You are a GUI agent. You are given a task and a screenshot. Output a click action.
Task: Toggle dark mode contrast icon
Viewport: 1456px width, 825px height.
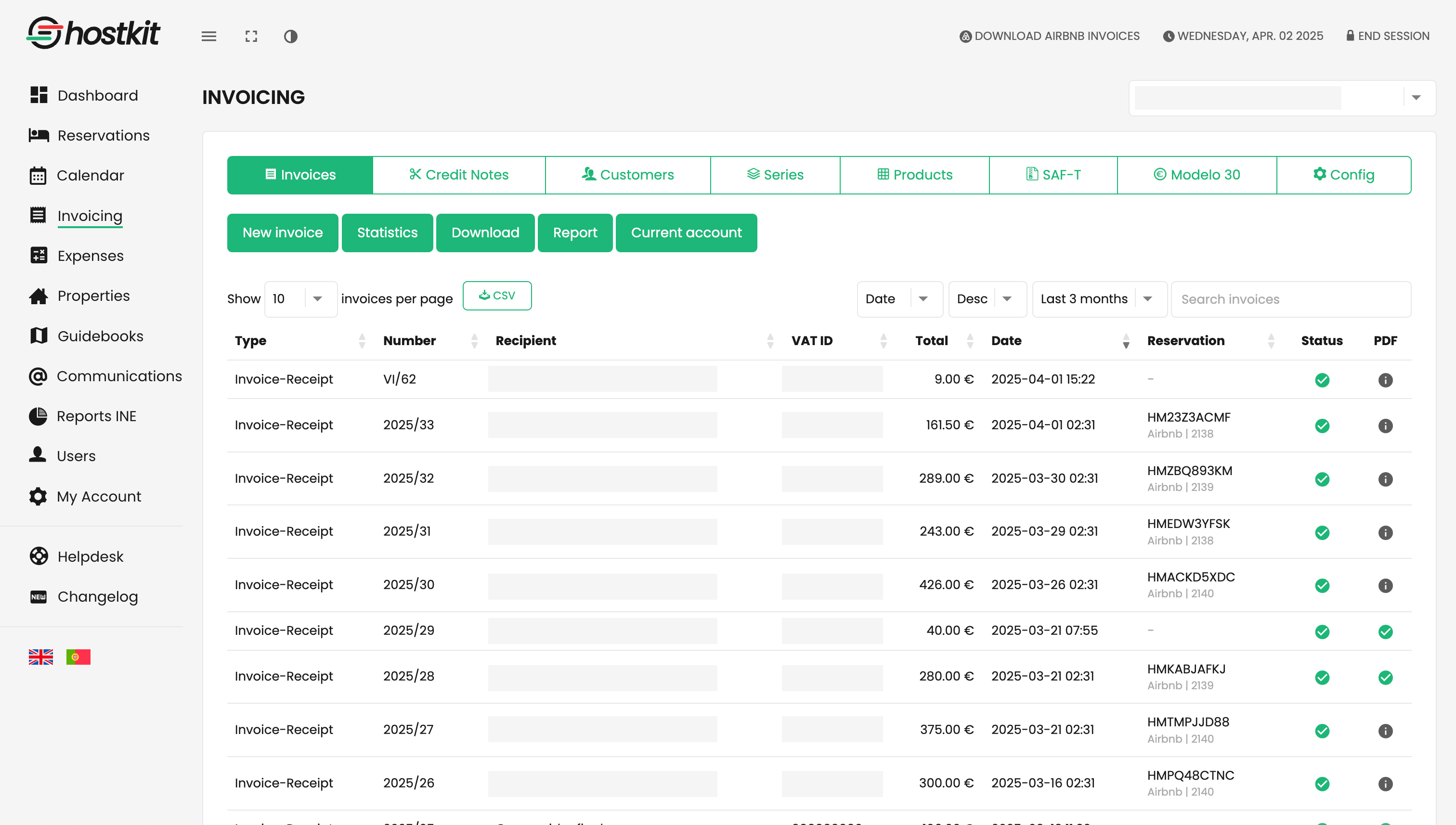291,36
